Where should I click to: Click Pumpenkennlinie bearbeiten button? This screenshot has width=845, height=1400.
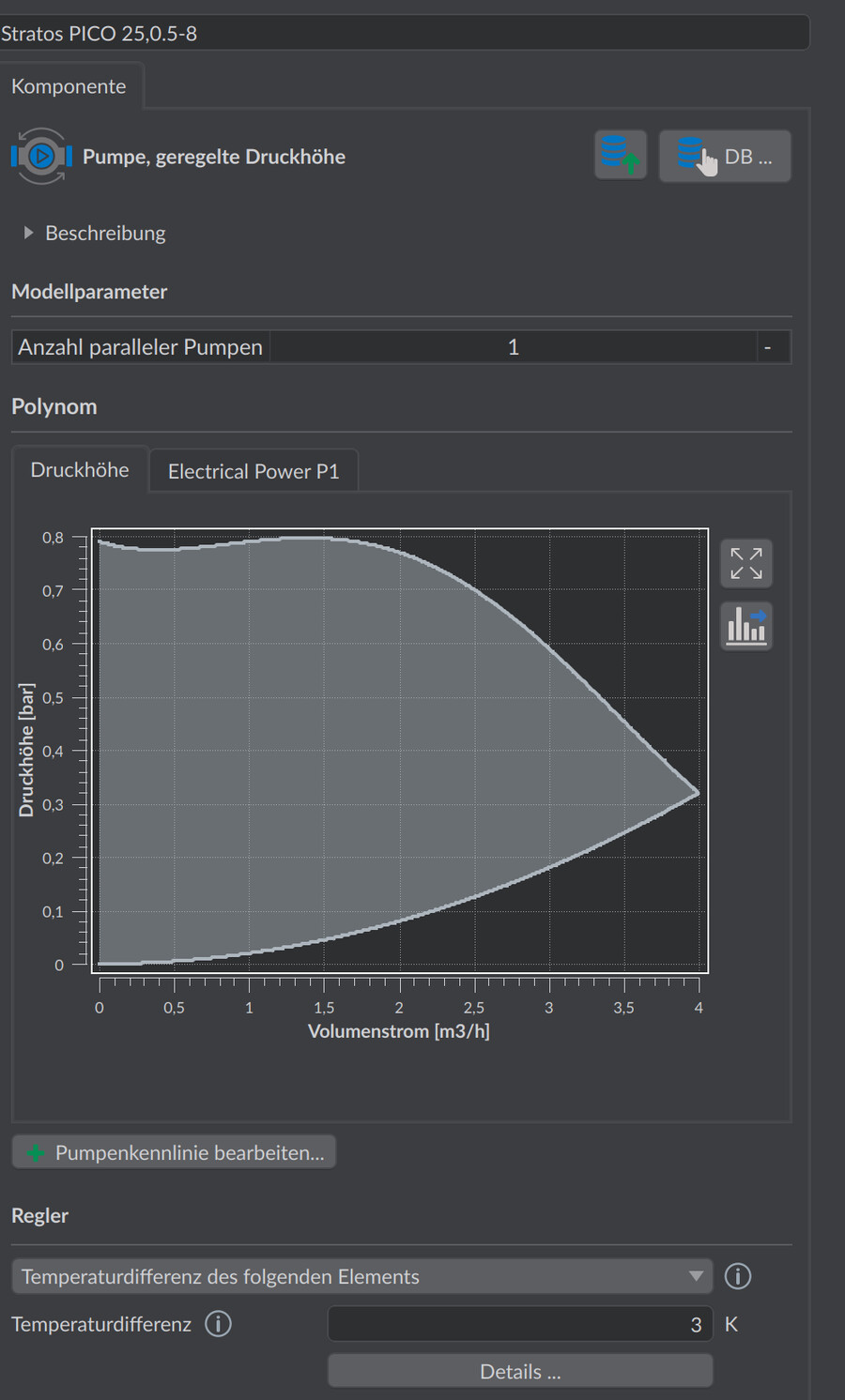pyautogui.click(x=174, y=1152)
